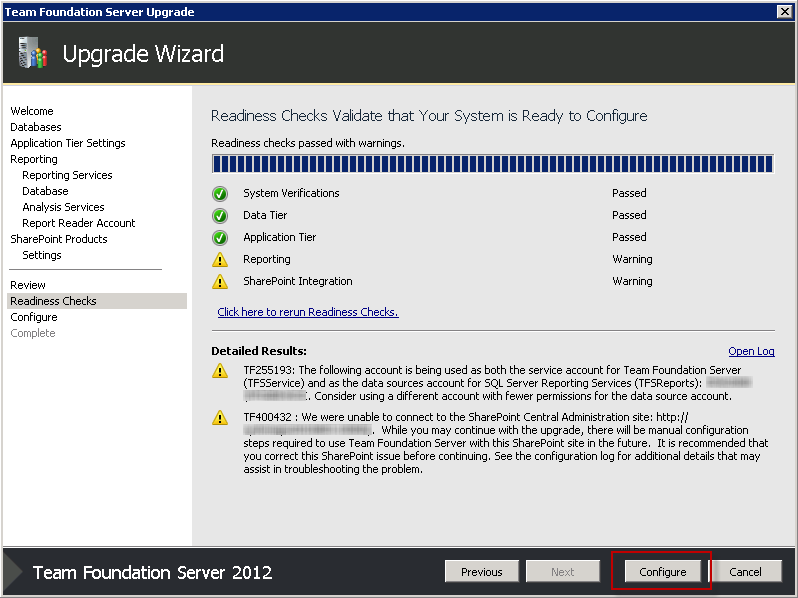Close the Team Foundation Server Upgrade window
798x598 pixels.
point(785,11)
